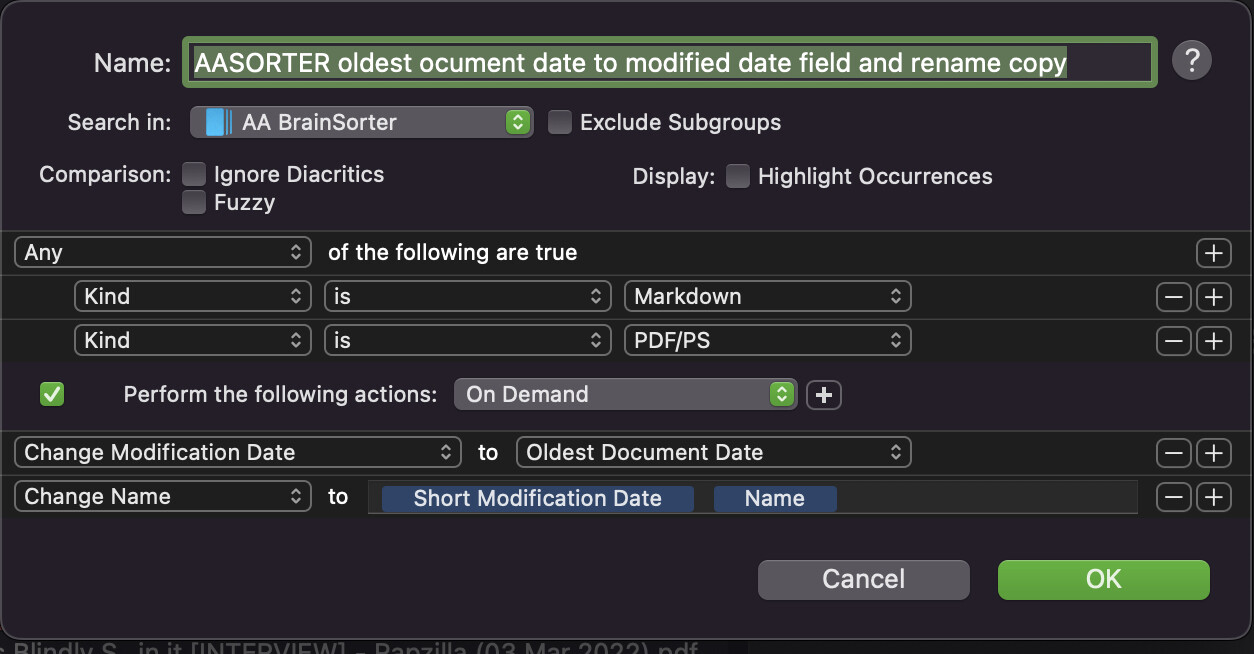Disable the Perform the following actions checkbox
1254x654 pixels.
[x=51, y=394]
